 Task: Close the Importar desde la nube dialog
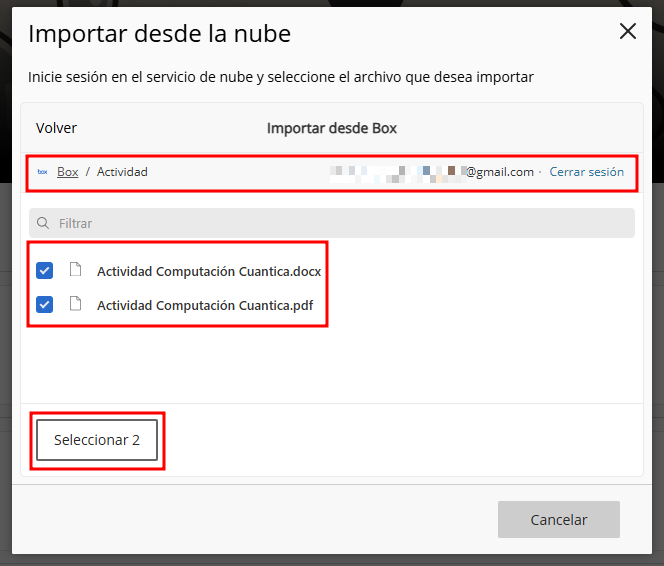click(x=628, y=31)
